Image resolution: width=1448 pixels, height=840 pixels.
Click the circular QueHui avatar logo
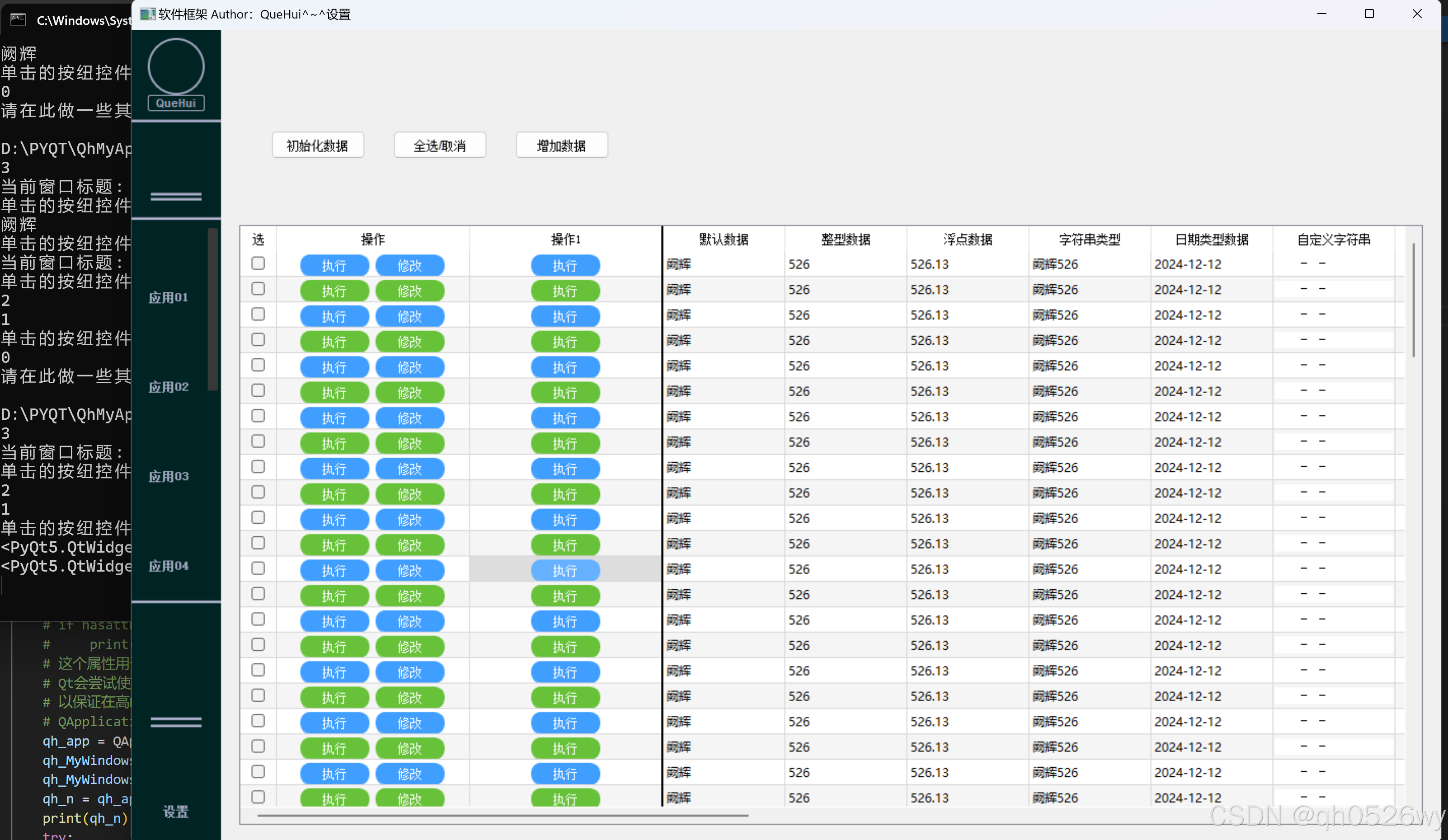tap(176, 66)
